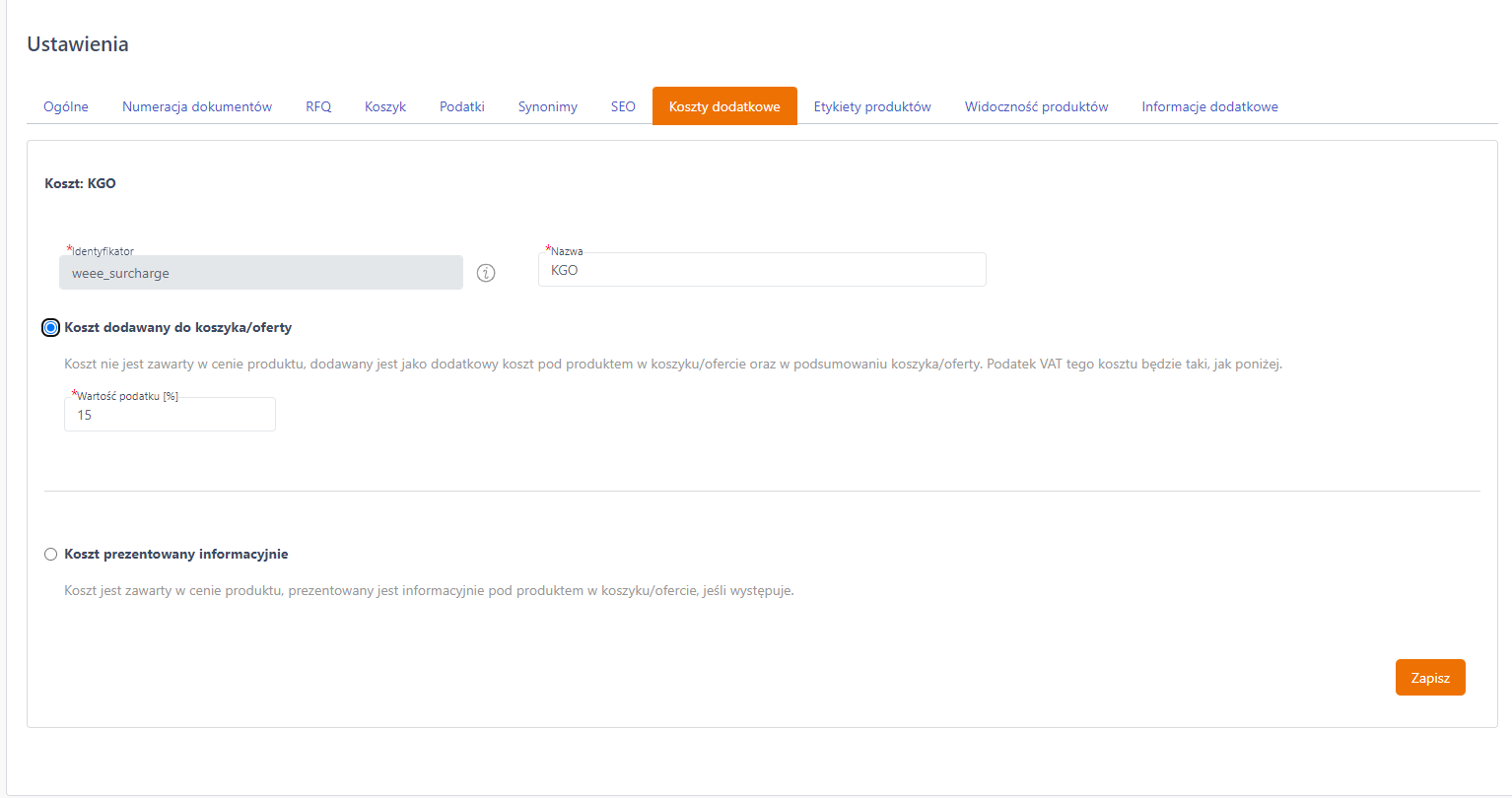Select the Koszty dodatkowe tab

coord(724,106)
